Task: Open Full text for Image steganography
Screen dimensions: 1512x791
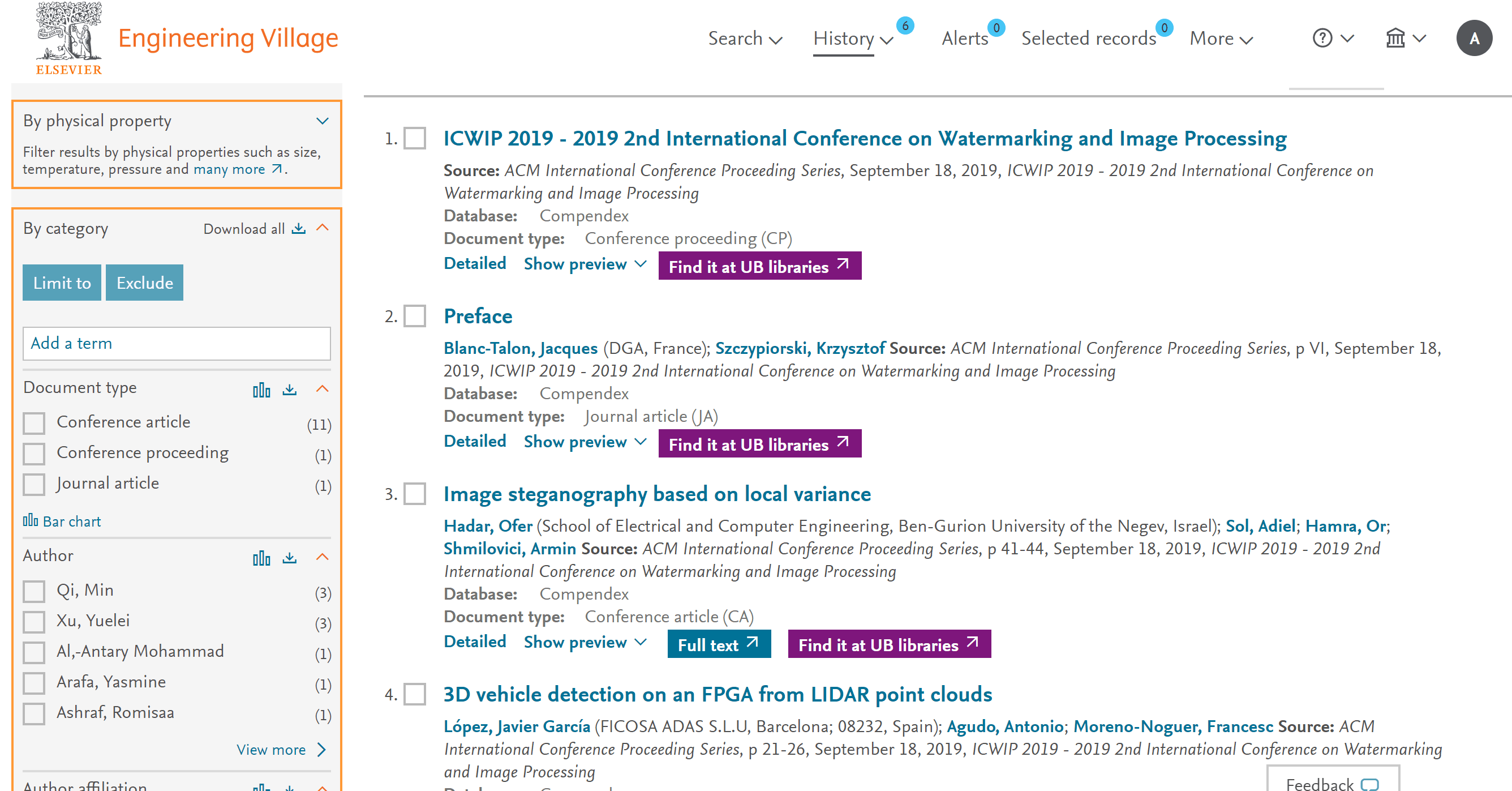Action: click(x=719, y=644)
